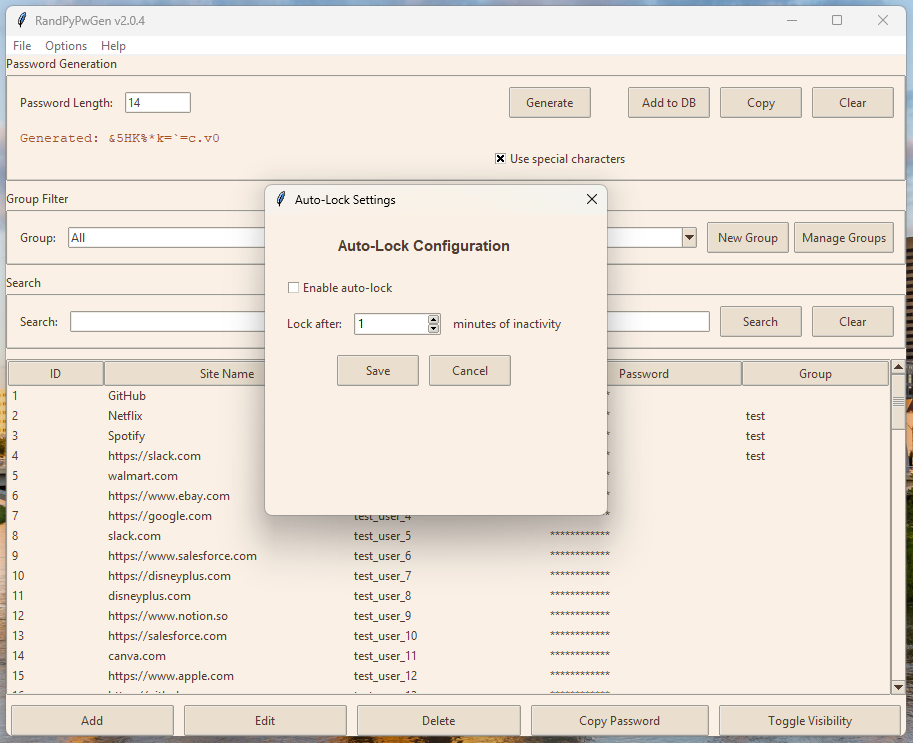Open the Help menu
The height and width of the screenshot is (743, 913).
coord(113,45)
